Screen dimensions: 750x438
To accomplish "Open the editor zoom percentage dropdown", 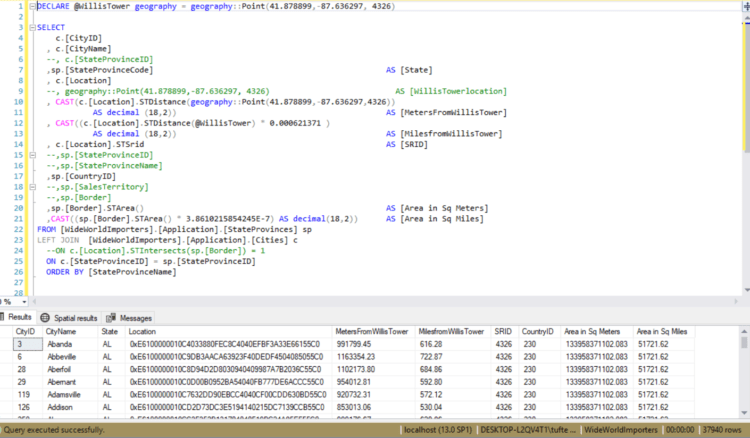I will (24, 302).
